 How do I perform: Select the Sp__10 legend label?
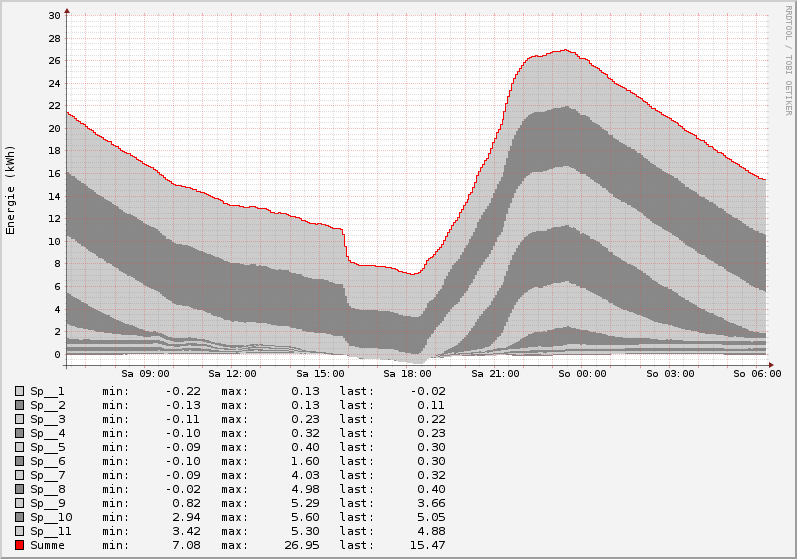pyautogui.click(x=50, y=517)
